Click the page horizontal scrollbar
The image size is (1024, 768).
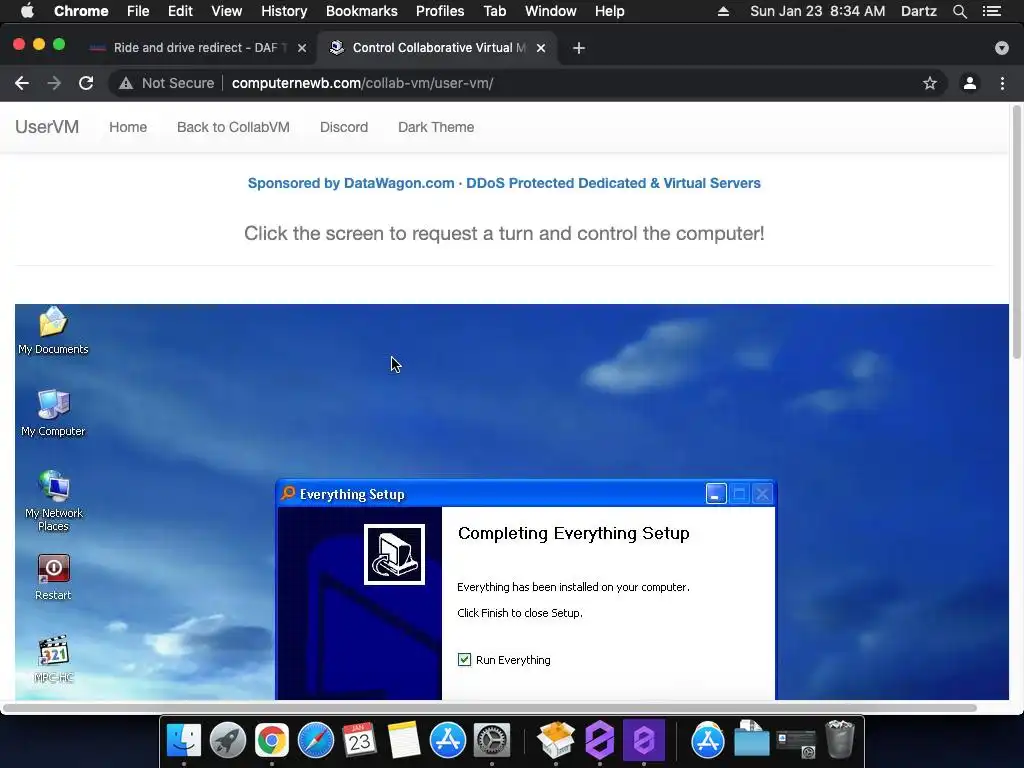tap(490, 708)
